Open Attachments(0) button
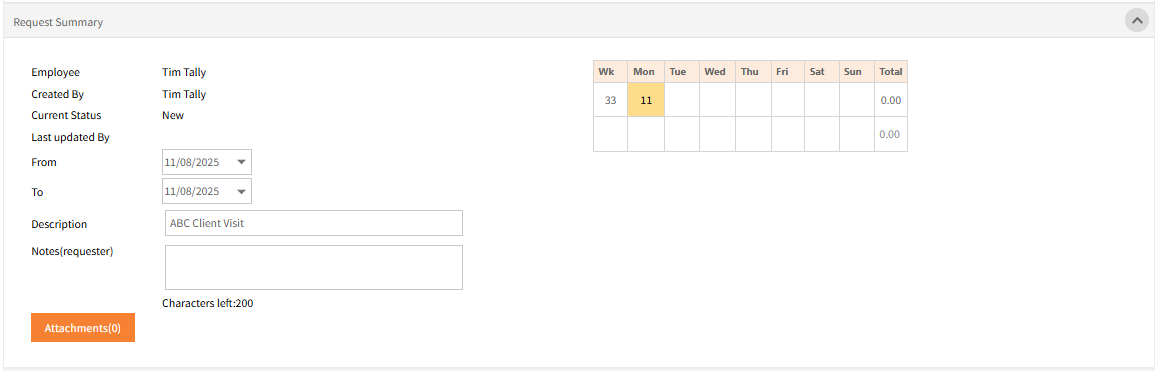The image size is (1158, 371). (83, 327)
